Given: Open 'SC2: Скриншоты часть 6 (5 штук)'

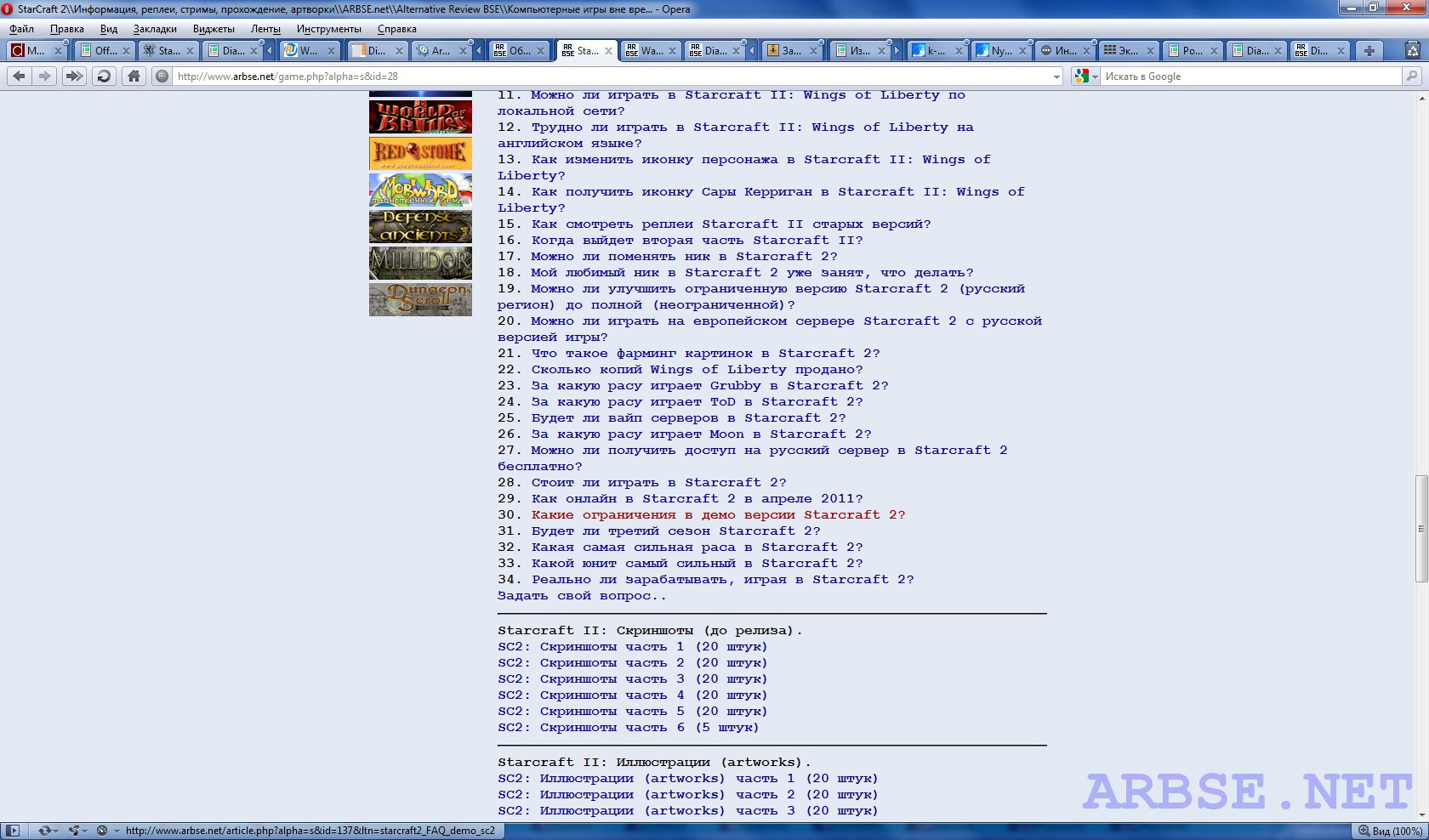Looking at the screenshot, I should 629,728.
